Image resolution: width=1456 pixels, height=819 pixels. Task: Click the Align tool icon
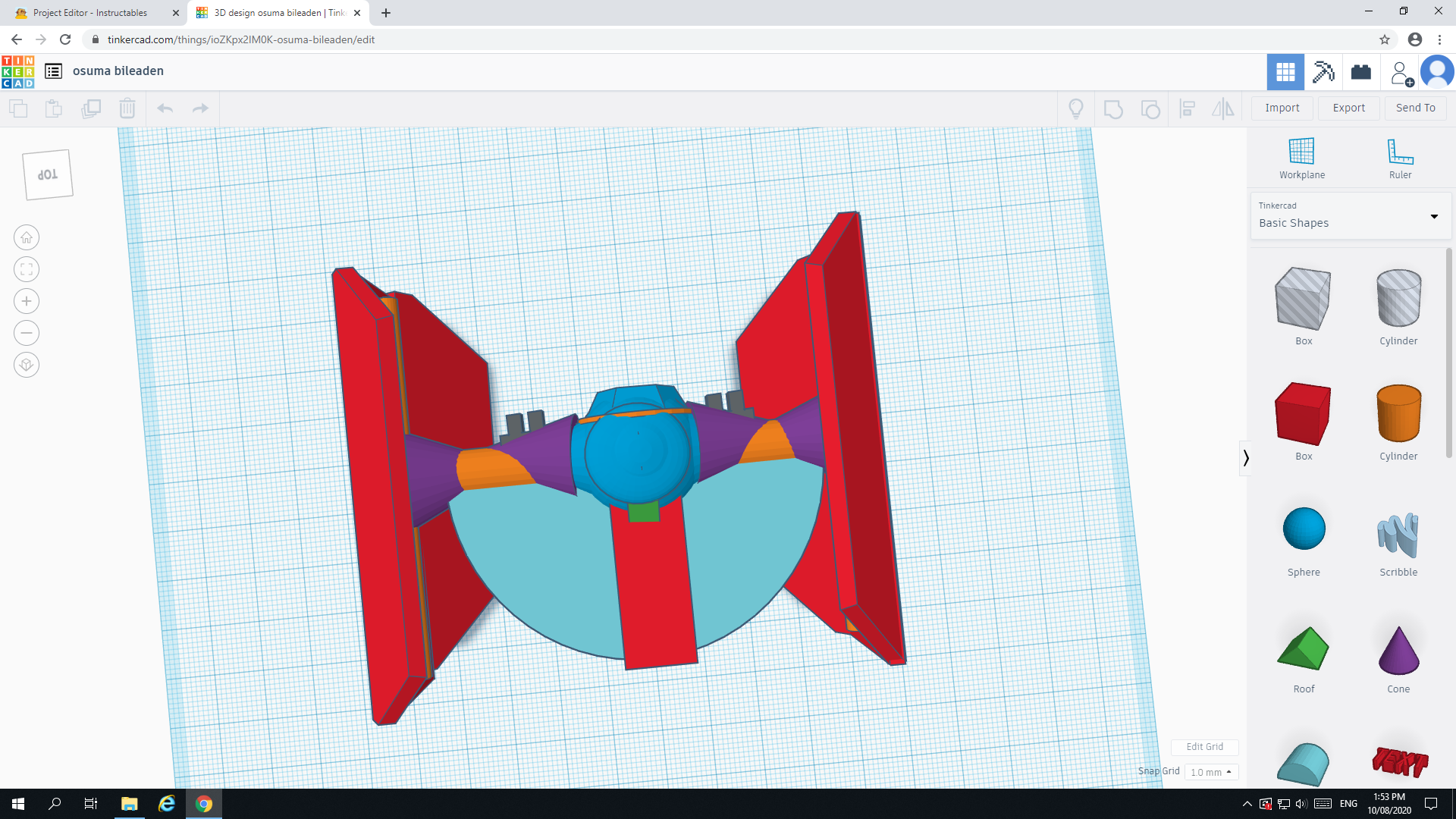(1188, 108)
